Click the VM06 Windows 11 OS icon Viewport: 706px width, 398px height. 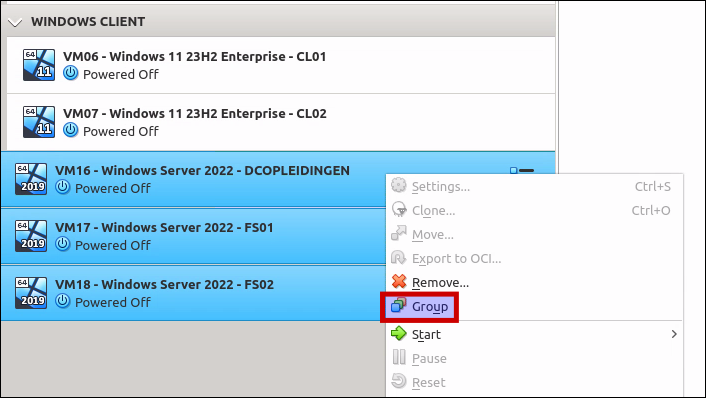[39, 65]
